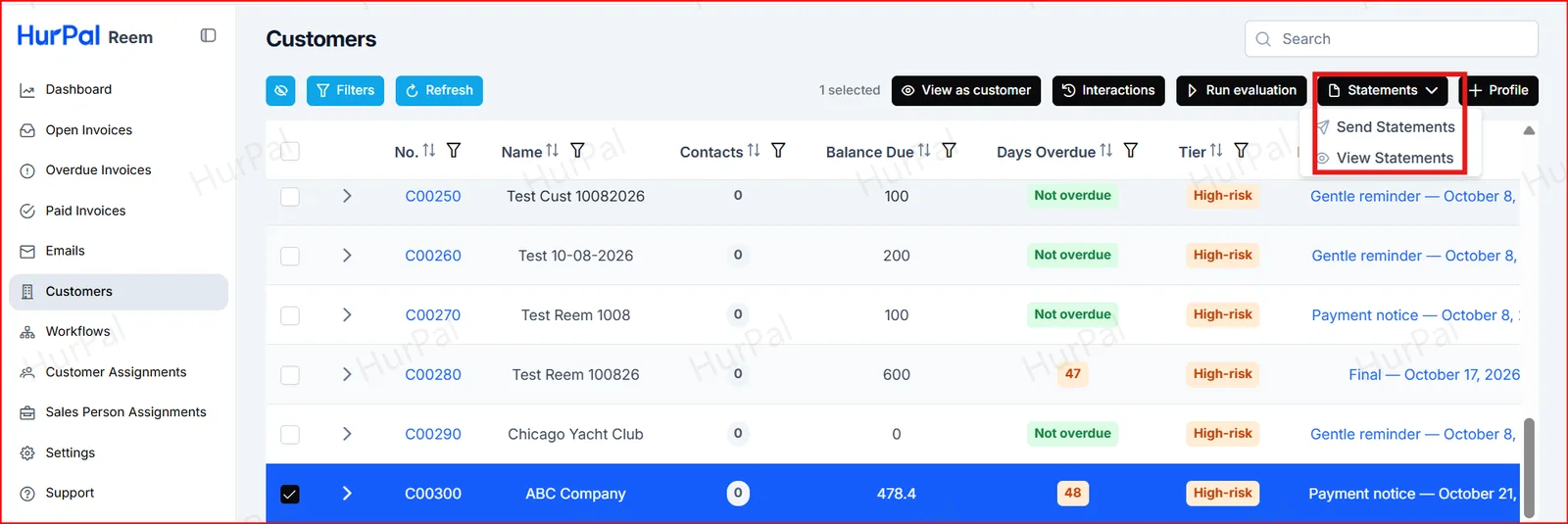
Task: Select Customers in sidebar
Action: (119, 292)
